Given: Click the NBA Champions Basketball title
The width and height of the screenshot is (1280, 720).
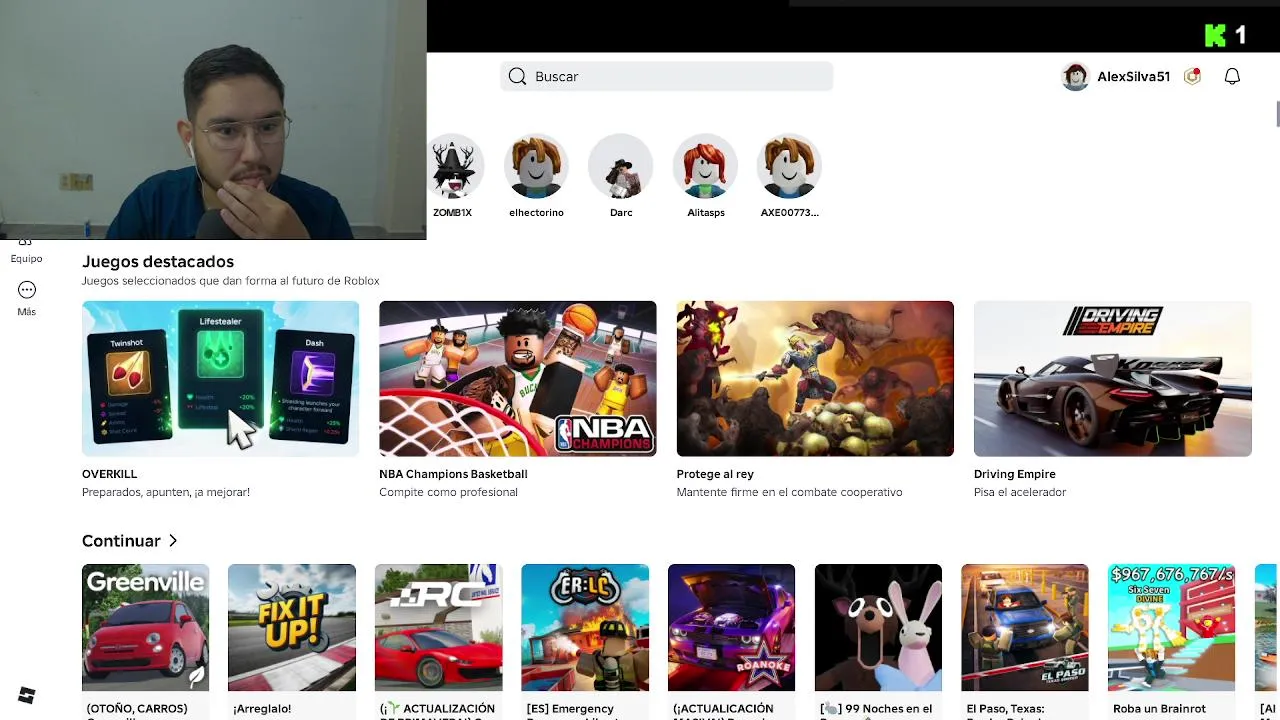Looking at the screenshot, I should (x=453, y=474).
